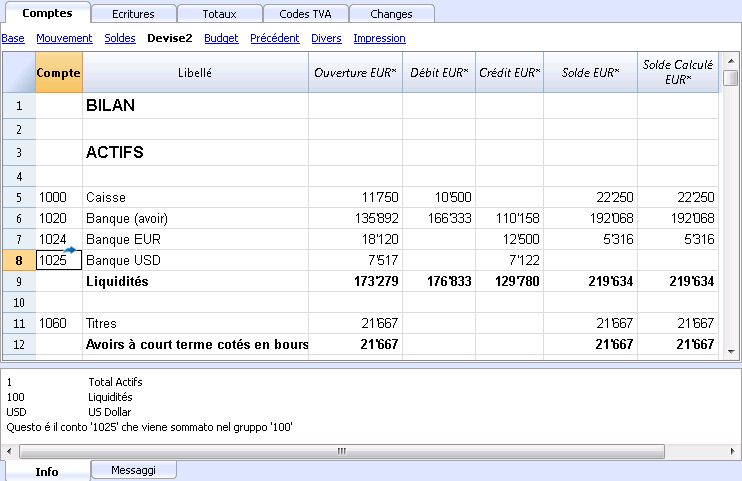This screenshot has height=481, width=742.
Task: Click Liquidités credit total 129'780
Action: point(510,281)
